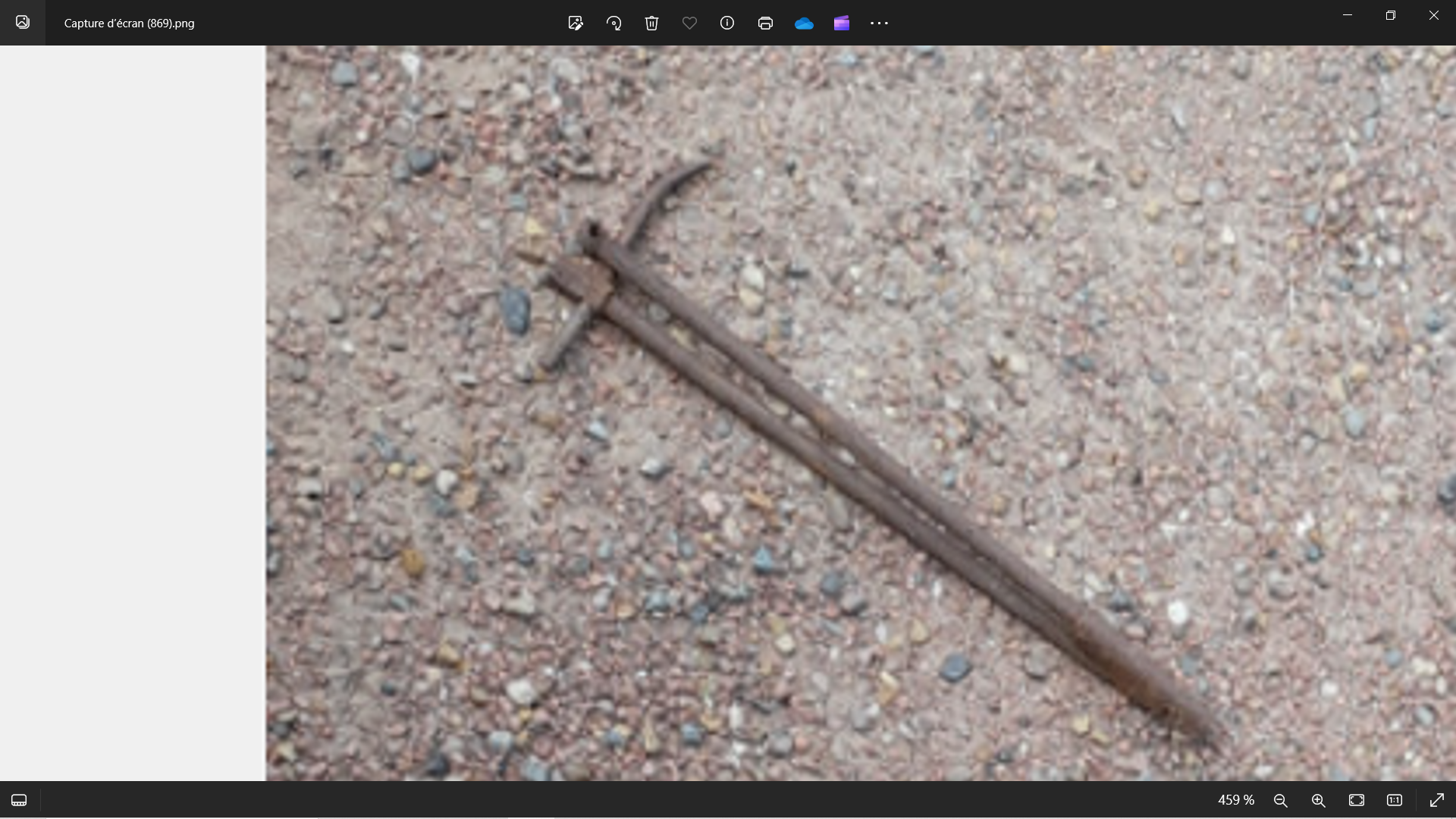Restore down the Photos window

(x=1390, y=15)
